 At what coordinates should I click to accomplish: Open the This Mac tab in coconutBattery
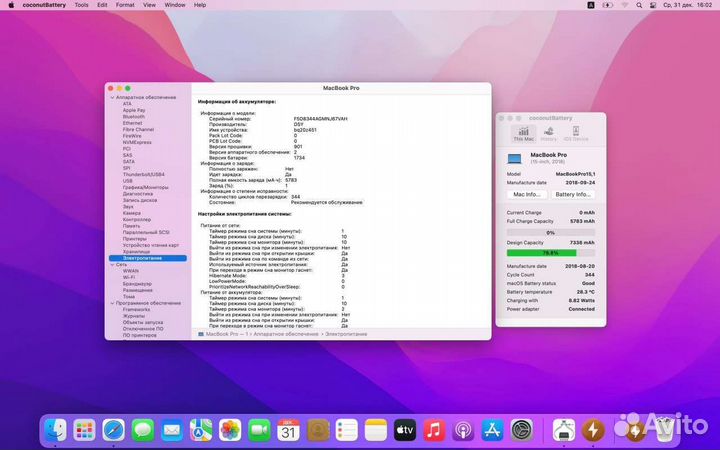pyautogui.click(x=523, y=134)
